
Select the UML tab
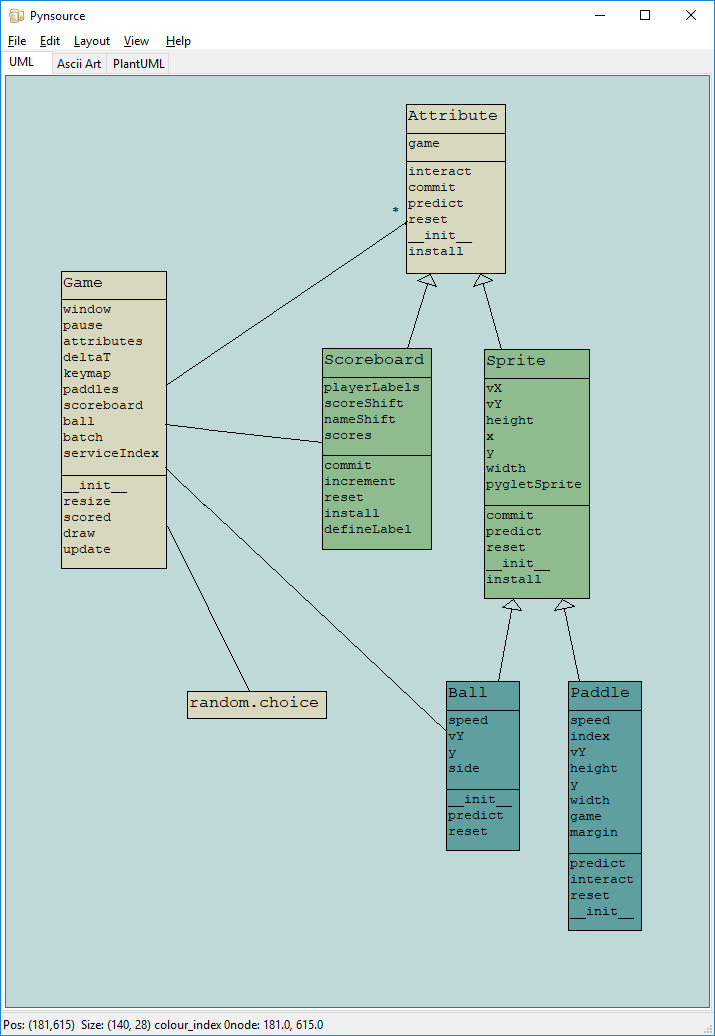(x=22, y=62)
